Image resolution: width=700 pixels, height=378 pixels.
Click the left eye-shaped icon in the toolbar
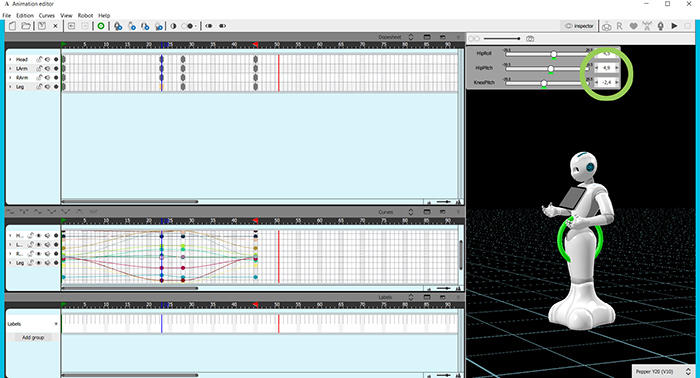coord(209,26)
